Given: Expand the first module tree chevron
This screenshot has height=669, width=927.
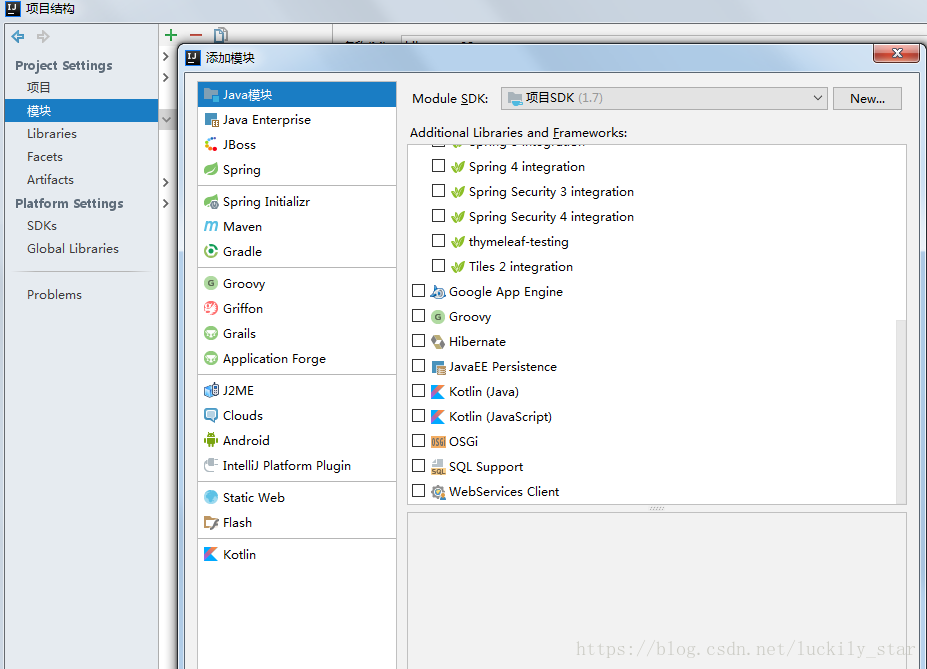Looking at the screenshot, I should (166, 56).
